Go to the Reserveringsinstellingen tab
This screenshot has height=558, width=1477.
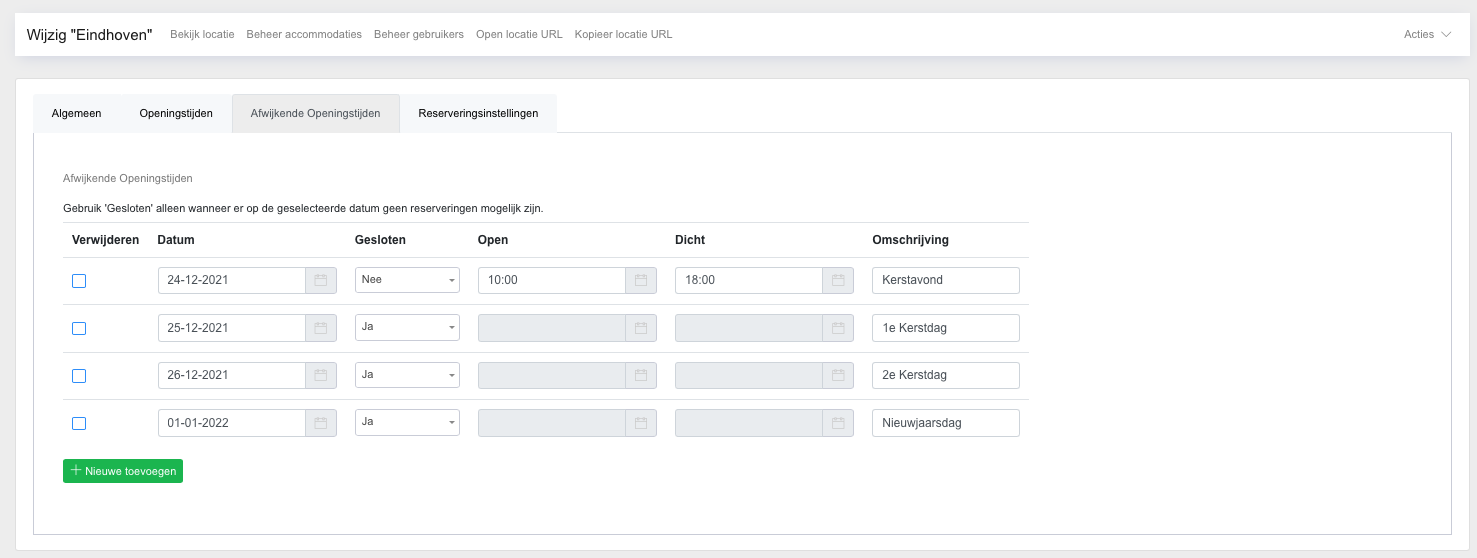coord(478,113)
